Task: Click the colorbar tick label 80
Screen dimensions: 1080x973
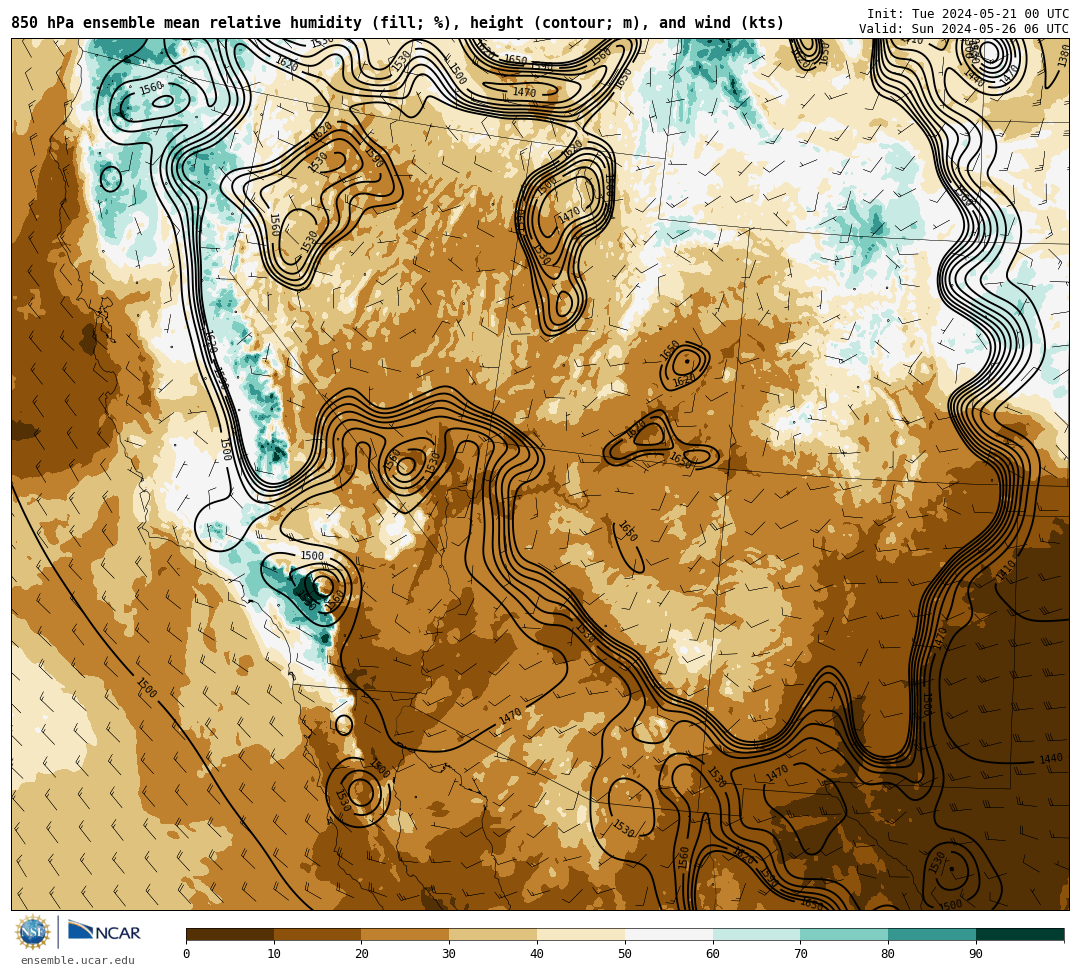Action: pyautogui.click(x=888, y=954)
